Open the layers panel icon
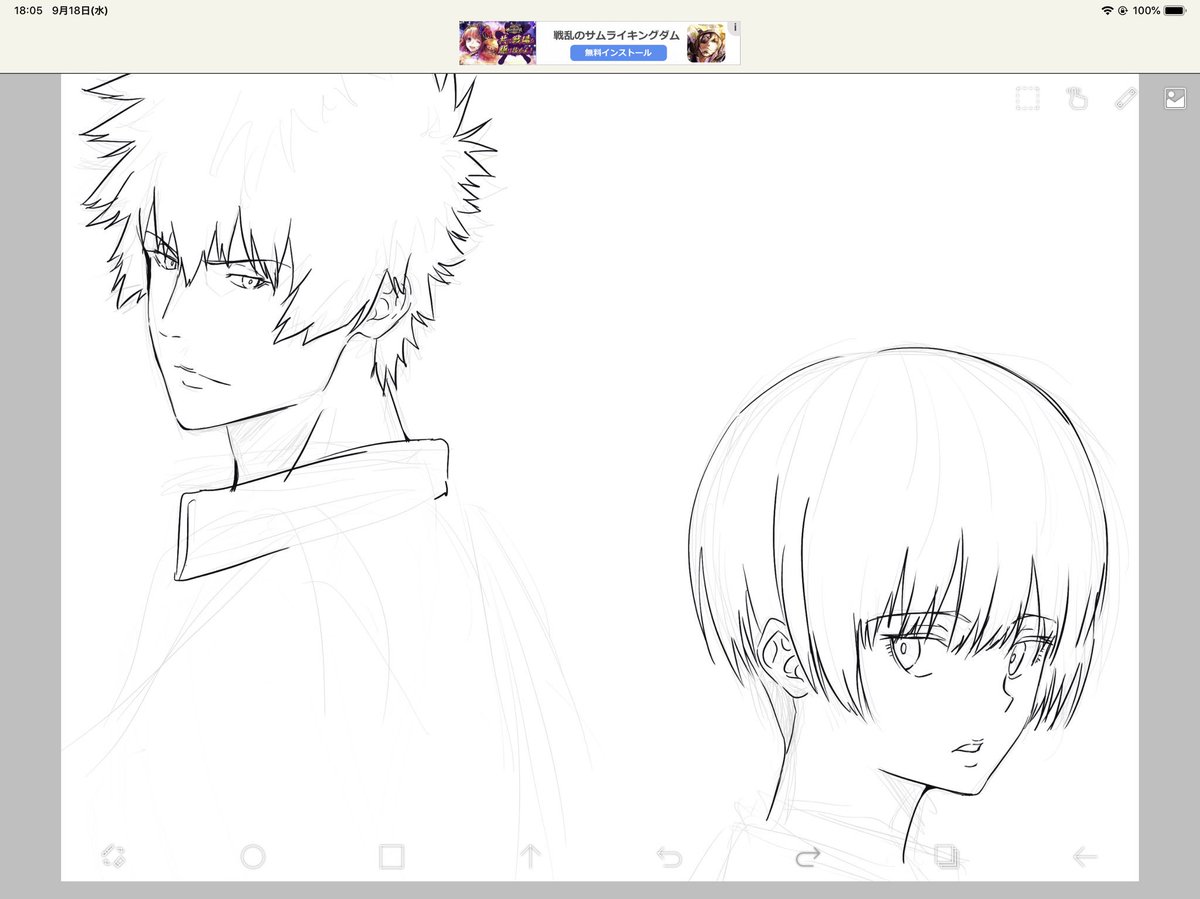This screenshot has height=899, width=1200. coord(946,856)
